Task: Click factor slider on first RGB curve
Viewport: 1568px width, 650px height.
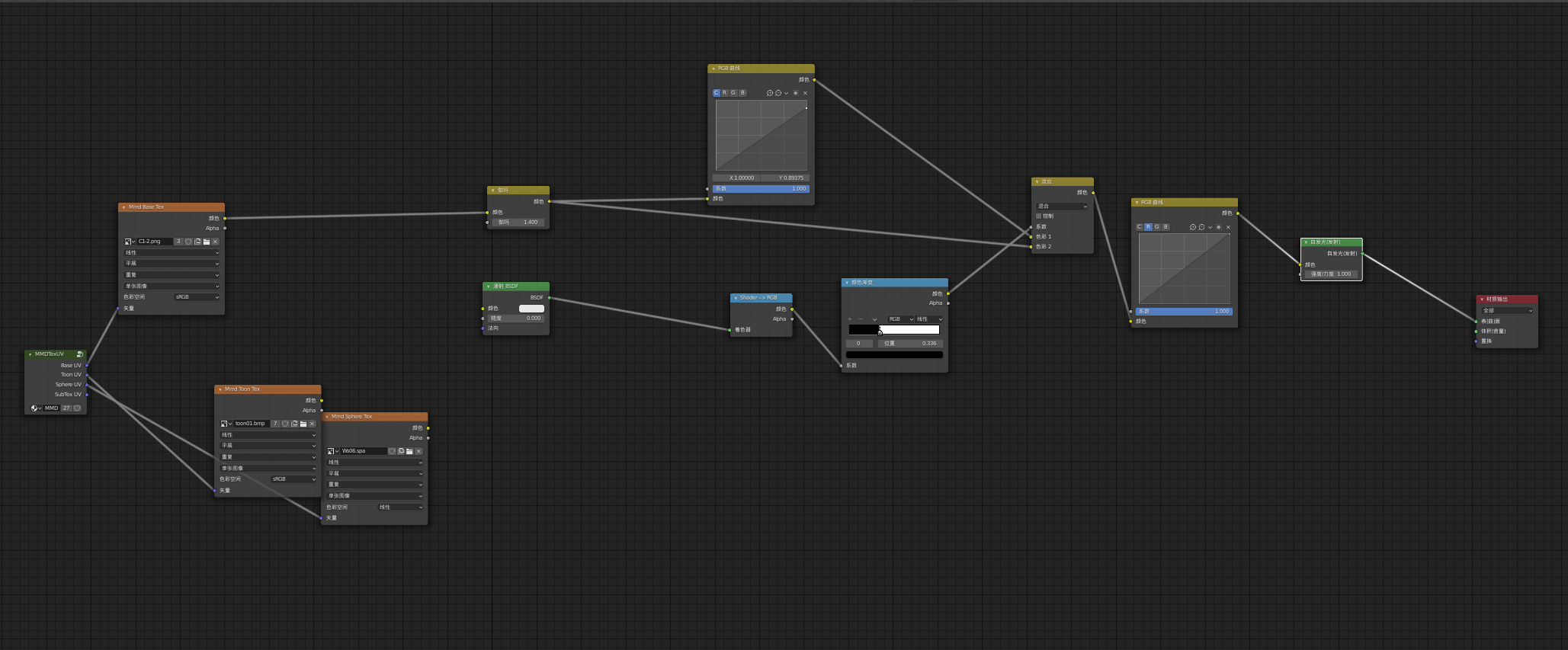Action: tap(761, 189)
